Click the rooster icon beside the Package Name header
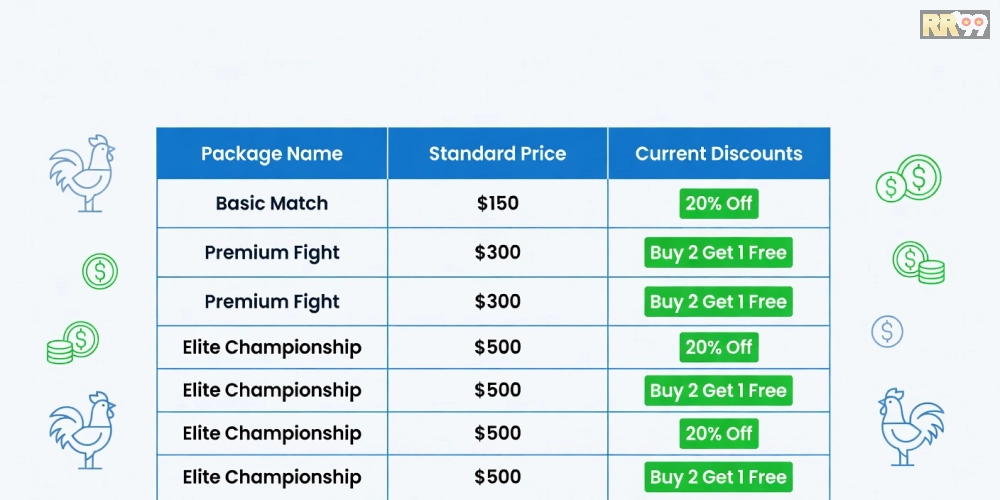Viewport: 1000px width, 500px height. tap(83, 175)
